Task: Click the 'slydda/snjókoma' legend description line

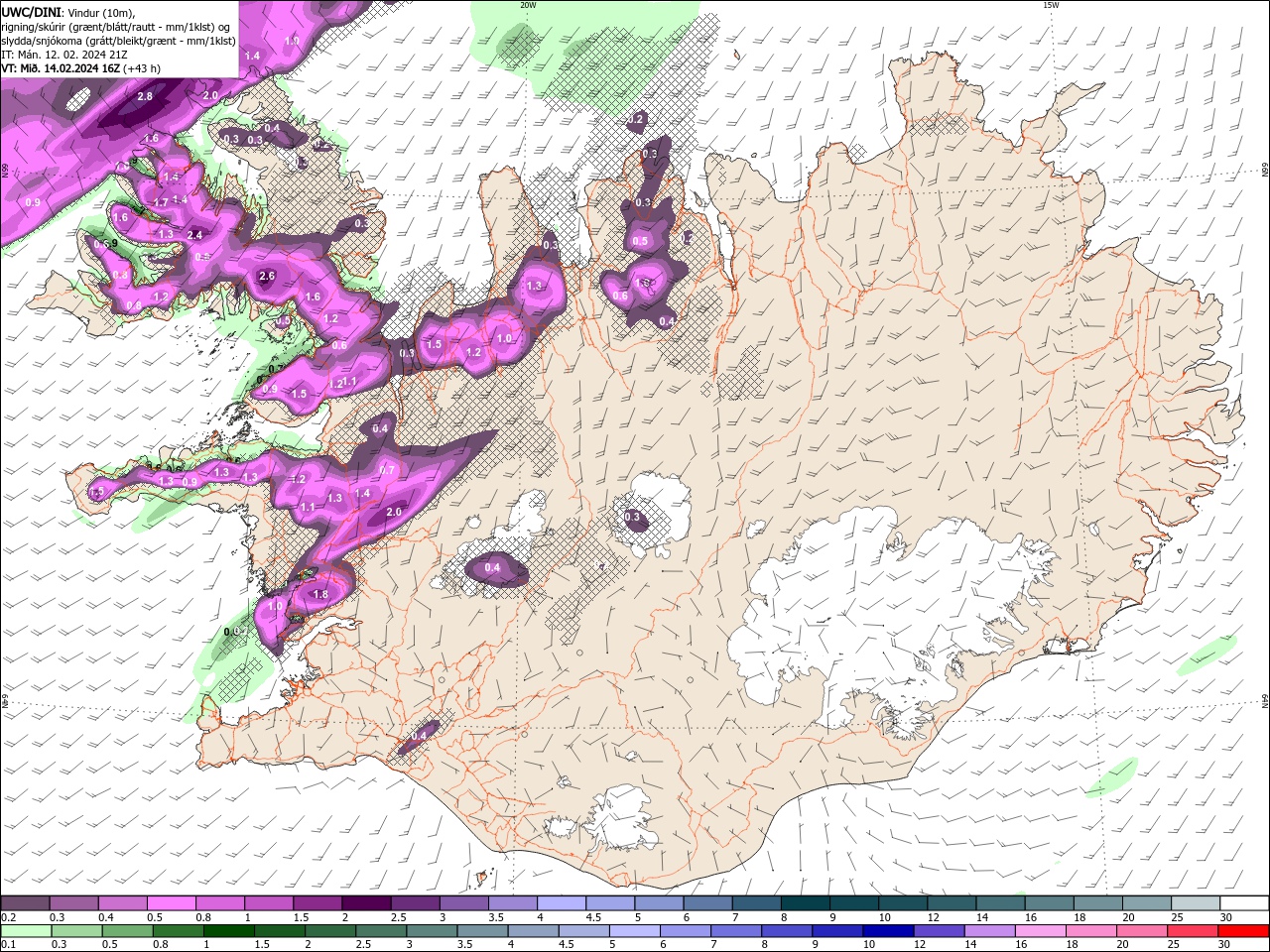Action: point(118,41)
